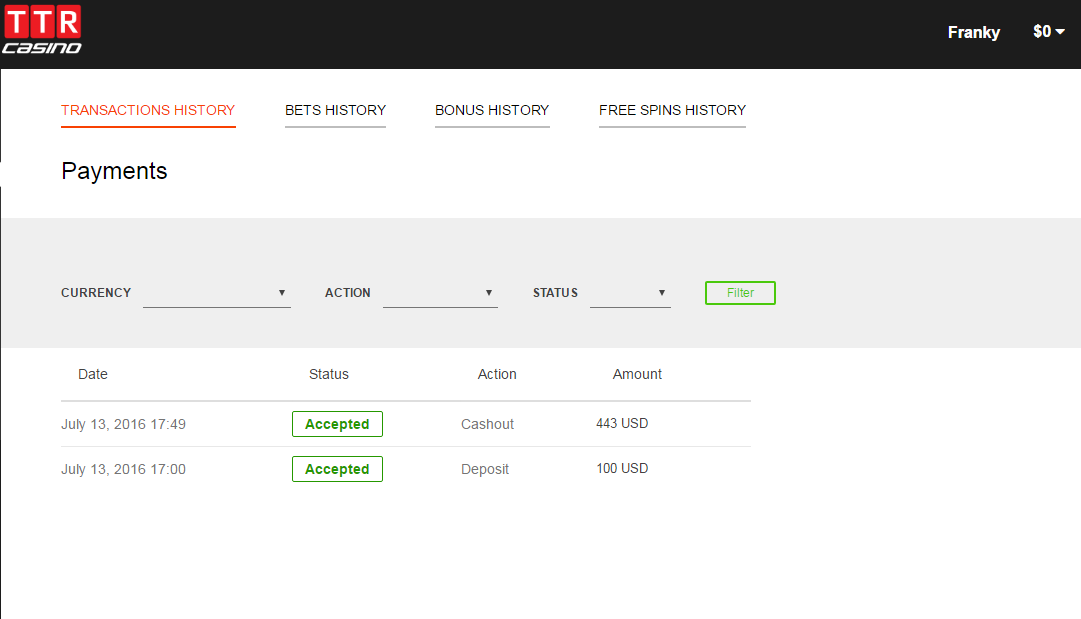Expand the Currency dropdown
This screenshot has width=1081, height=619.
pos(216,293)
